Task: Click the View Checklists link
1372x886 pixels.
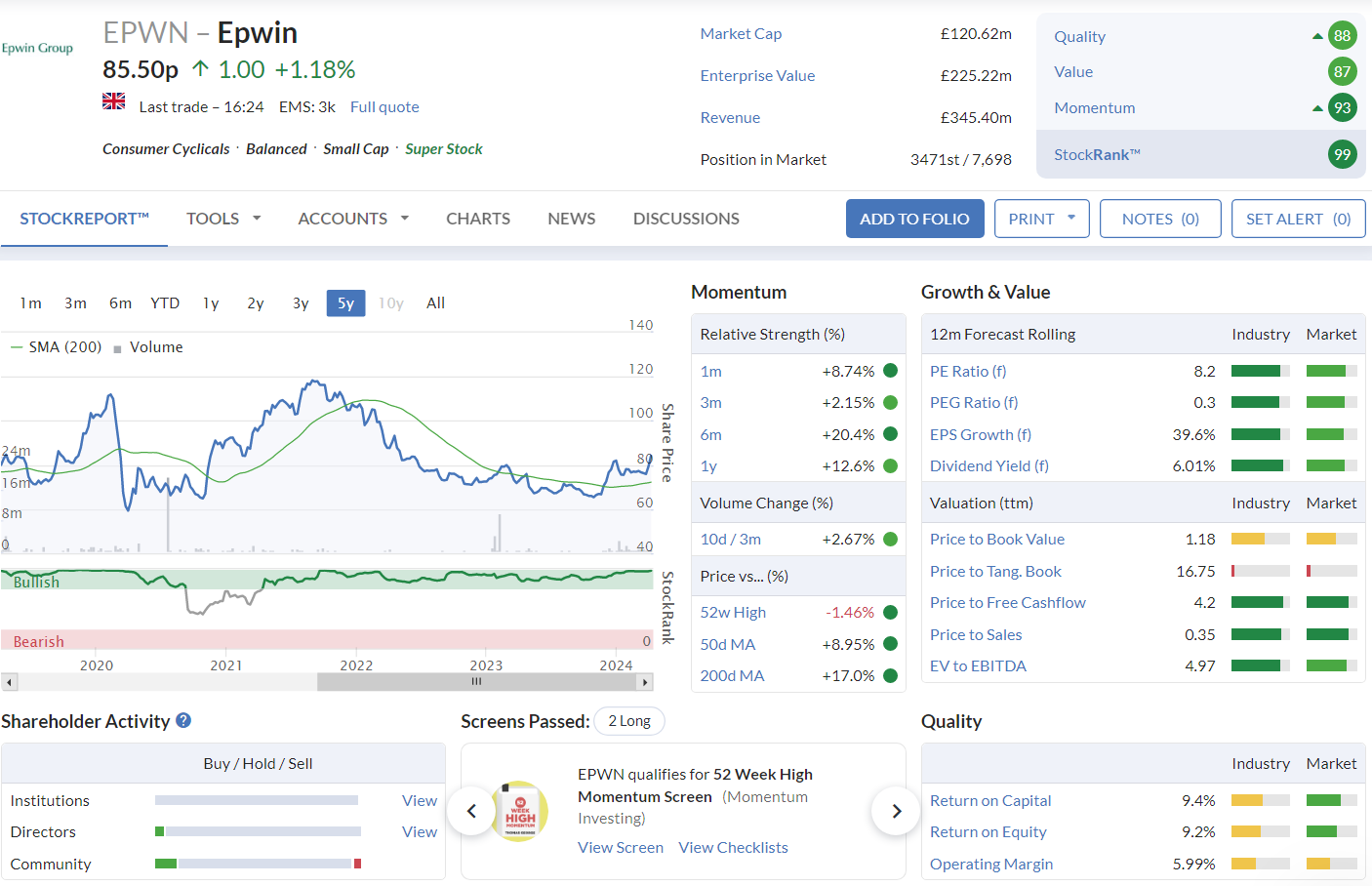Action: coord(734,847)
